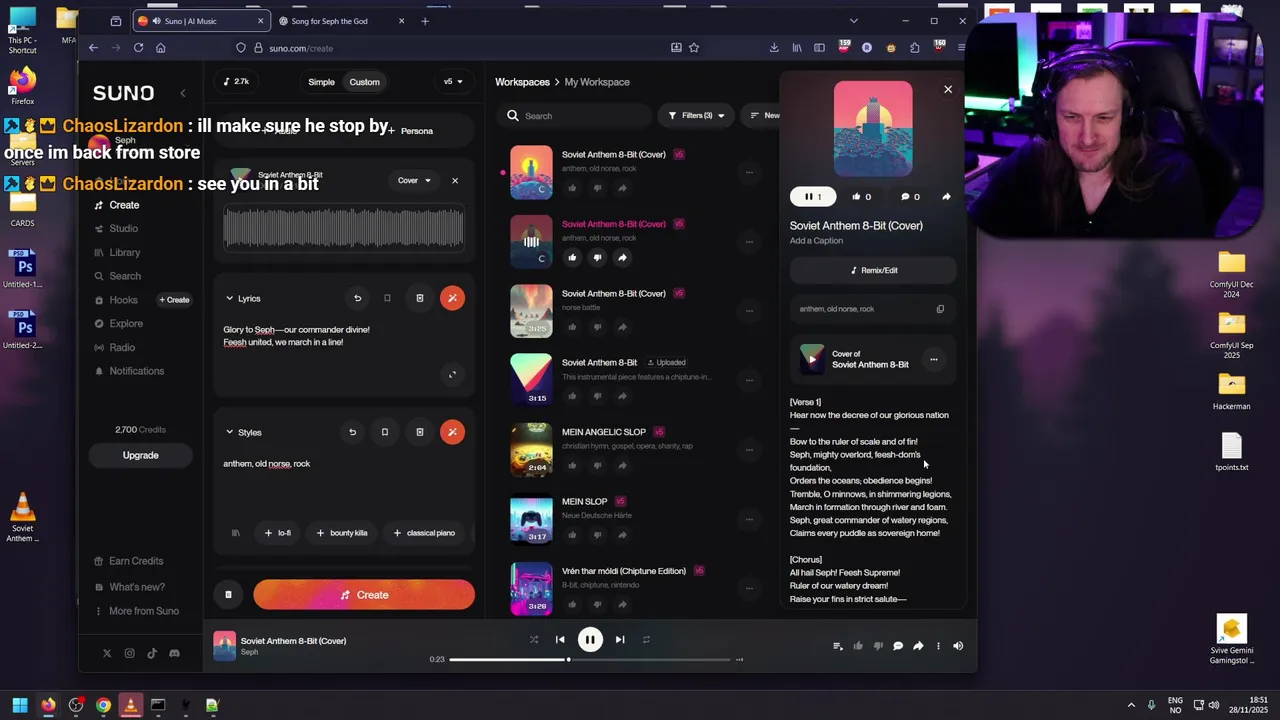
Task: Pause playback in the player bar
Action: click(590, 640)
